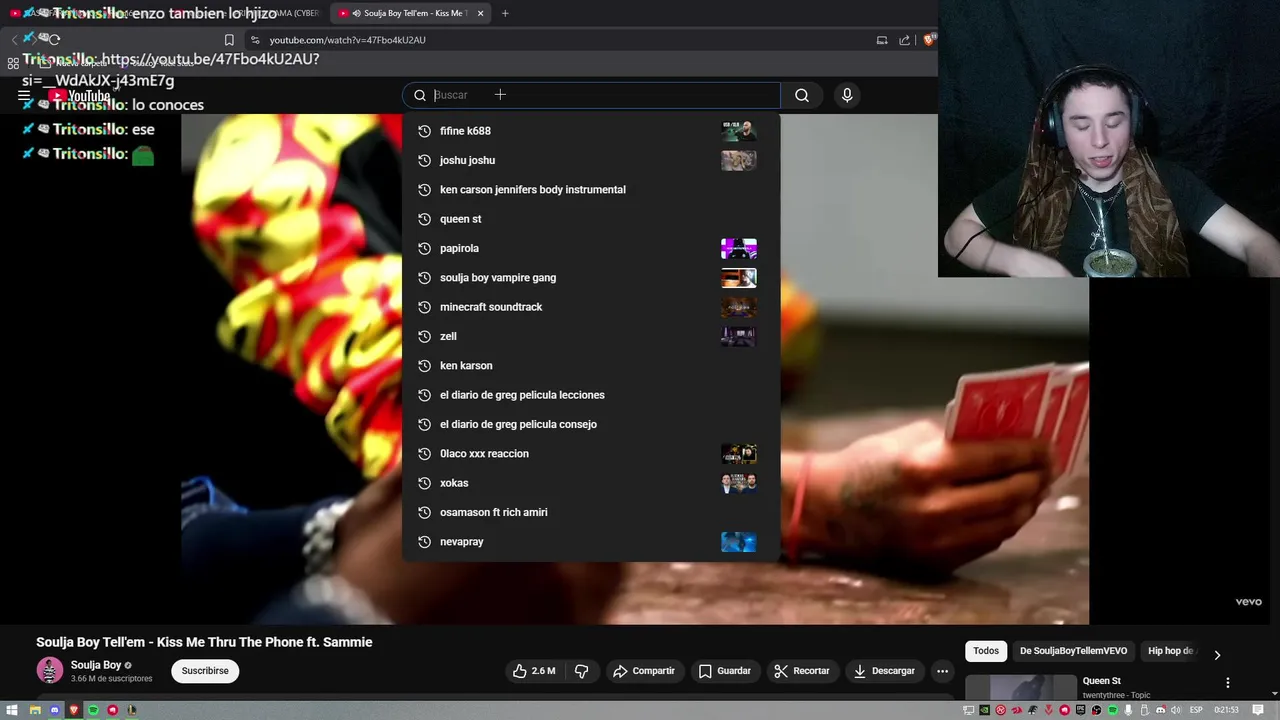Select suggestion 'nevapray'

pos(591,541)
